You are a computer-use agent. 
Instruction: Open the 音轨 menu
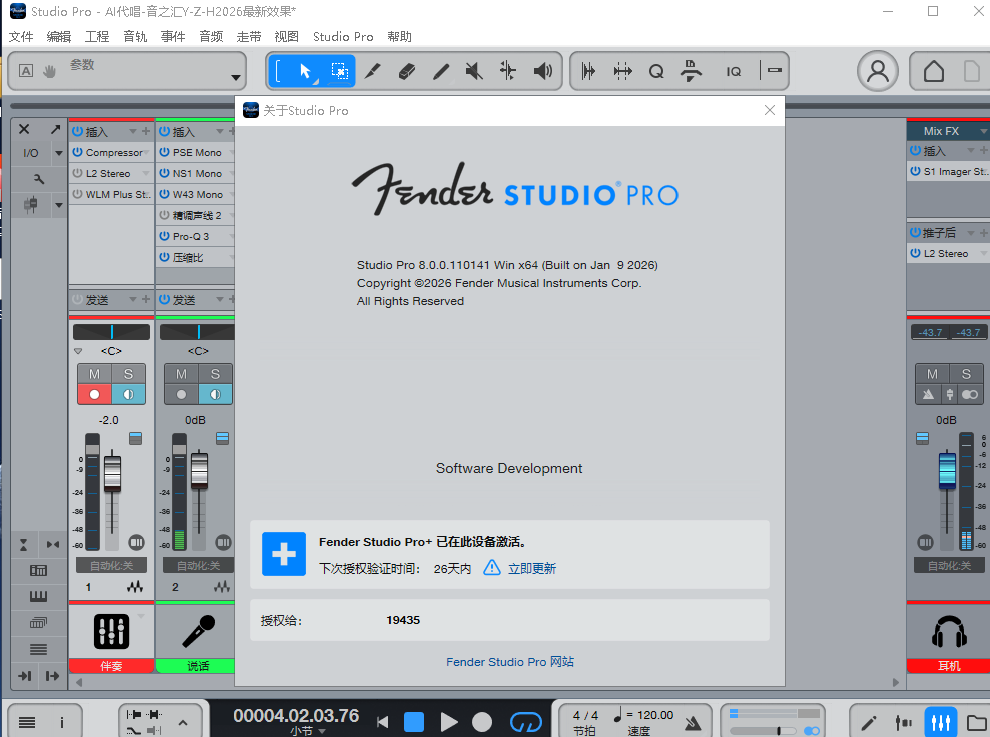coord(135,37)
